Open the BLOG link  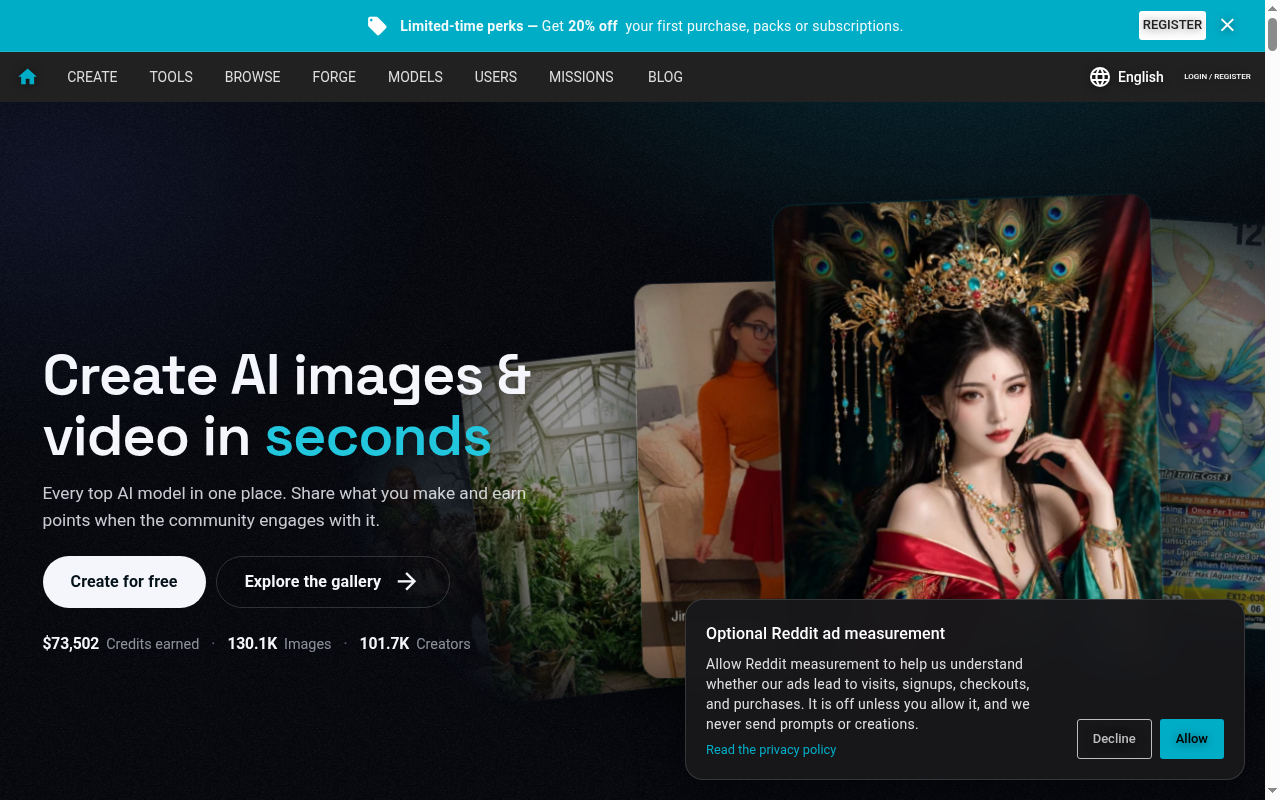point(665,77)
